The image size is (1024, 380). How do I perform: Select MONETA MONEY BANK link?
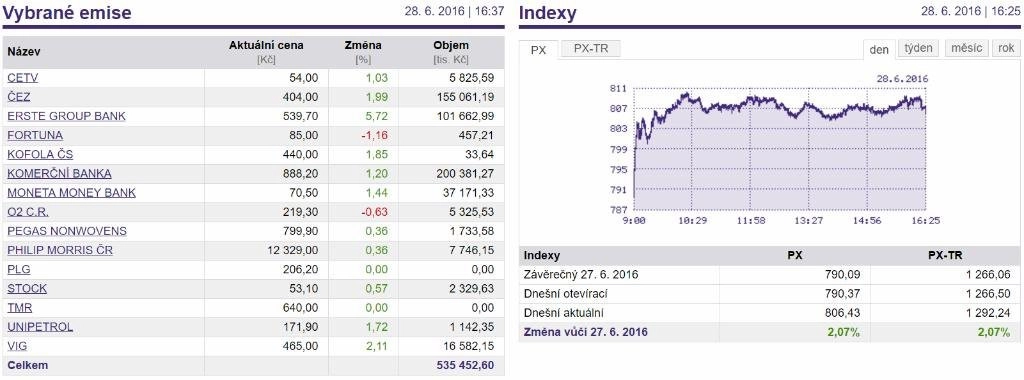coord(72,193)
